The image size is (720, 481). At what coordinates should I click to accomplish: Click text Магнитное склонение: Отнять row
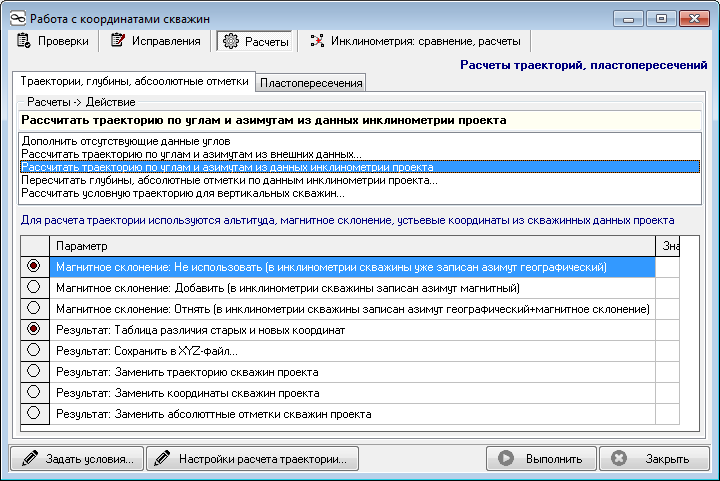tap(353, 309)
